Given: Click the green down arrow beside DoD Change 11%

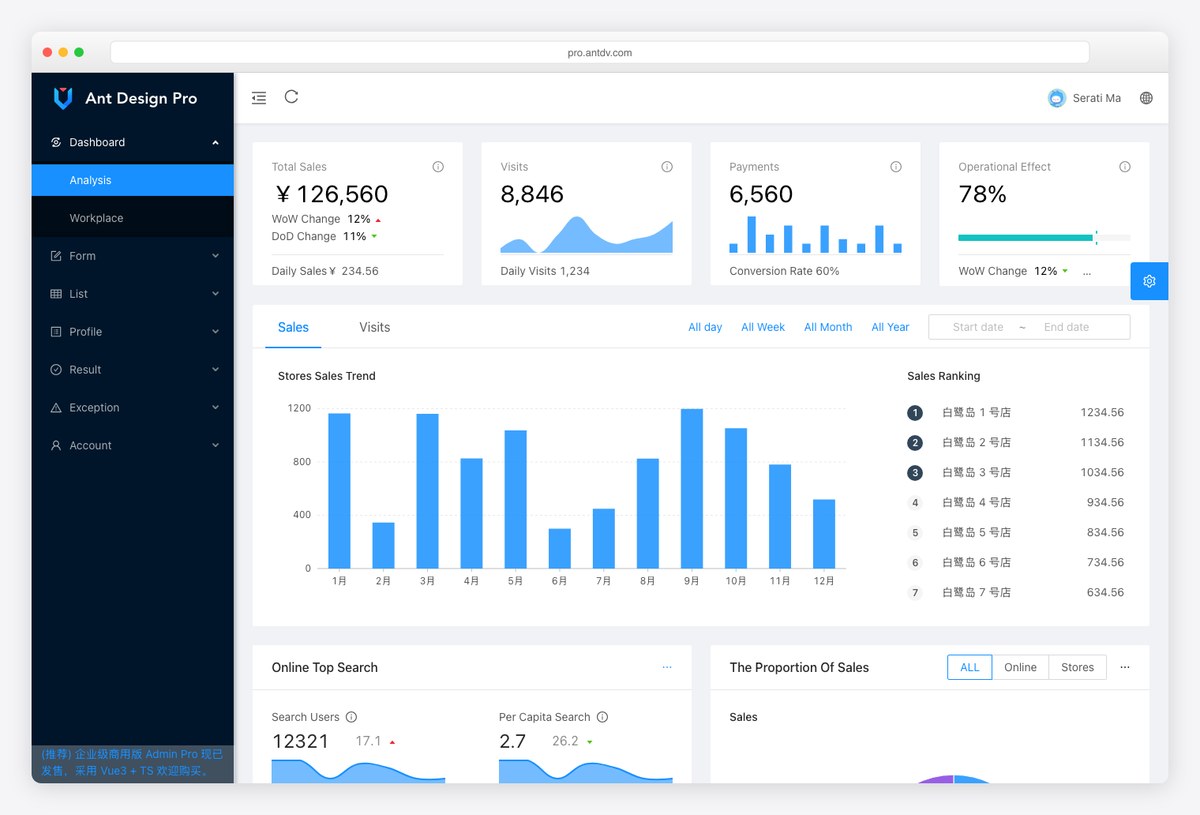Looking at the screenshot, I should [374, 237].
